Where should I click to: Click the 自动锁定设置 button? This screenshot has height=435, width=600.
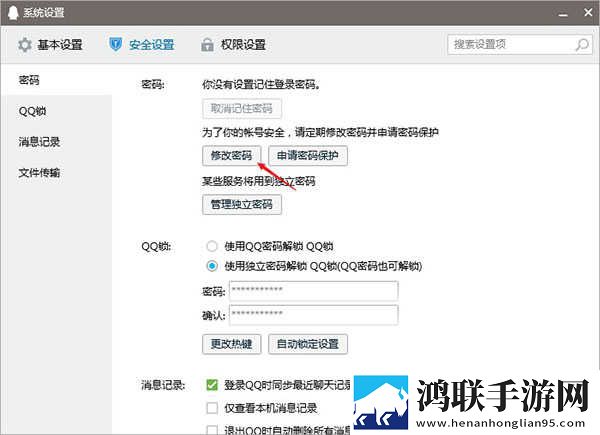click(x=308, y=344)
